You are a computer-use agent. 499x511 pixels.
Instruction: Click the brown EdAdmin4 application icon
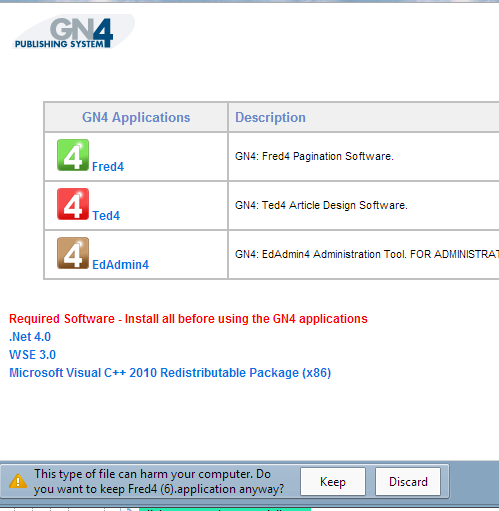pos(73,253)
